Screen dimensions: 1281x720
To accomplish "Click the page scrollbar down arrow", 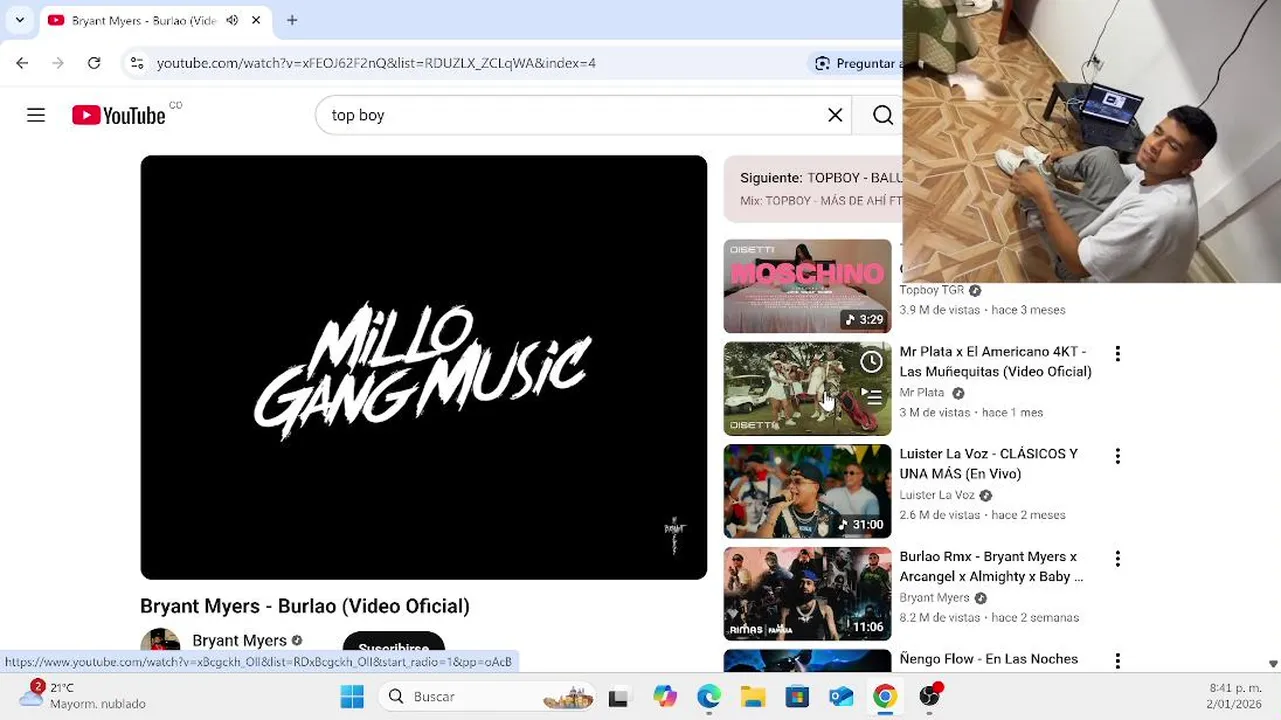I will tap(1272, 664).
